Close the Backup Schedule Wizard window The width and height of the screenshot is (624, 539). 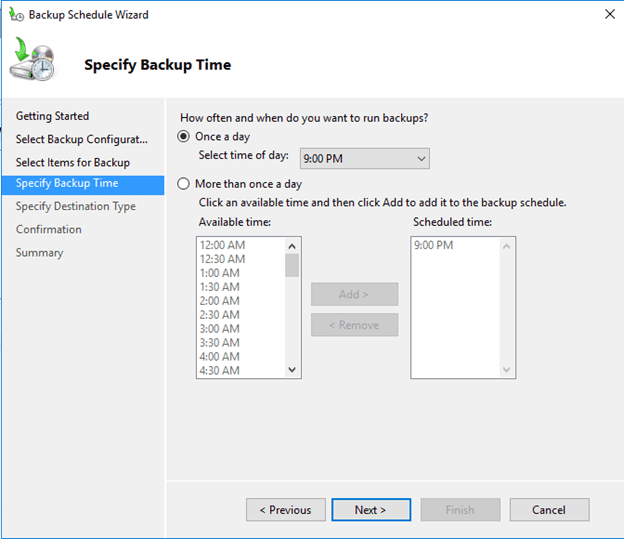610,14
